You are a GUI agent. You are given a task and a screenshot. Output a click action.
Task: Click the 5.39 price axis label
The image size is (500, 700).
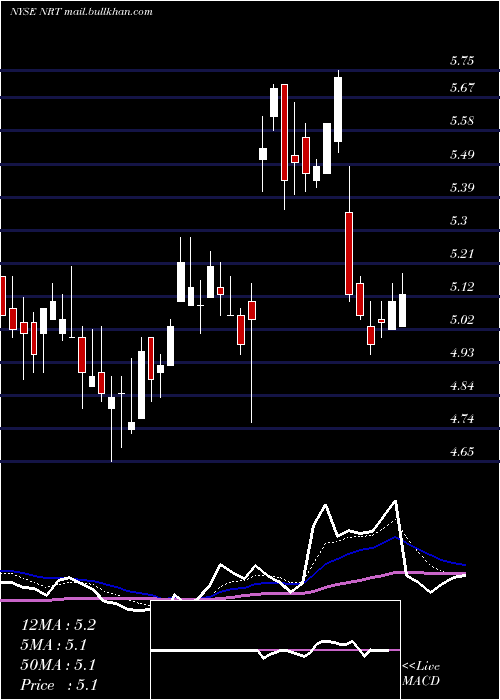[462, 188]
